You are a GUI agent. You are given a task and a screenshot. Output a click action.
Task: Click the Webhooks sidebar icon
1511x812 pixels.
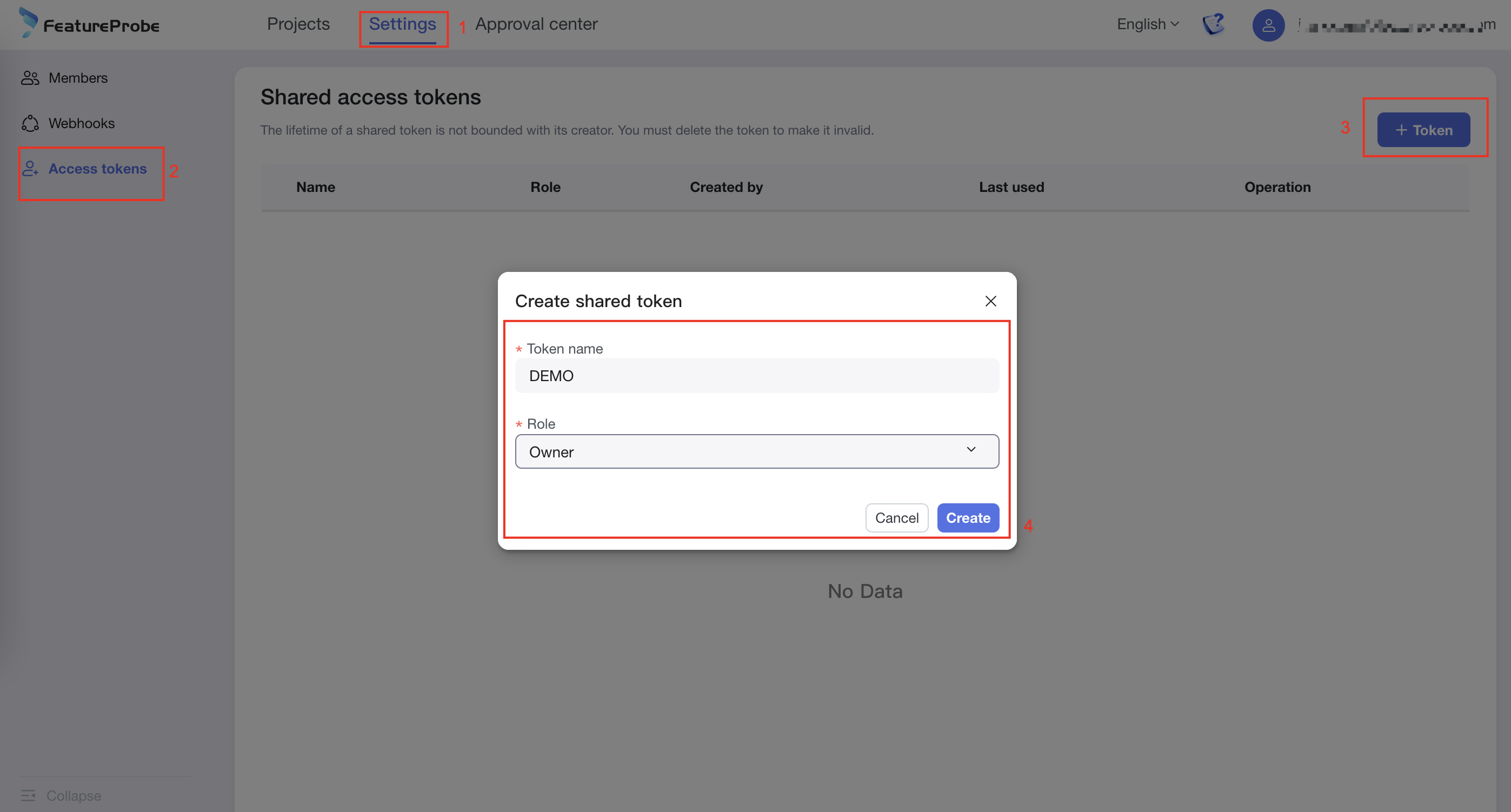tap(30, 123)
